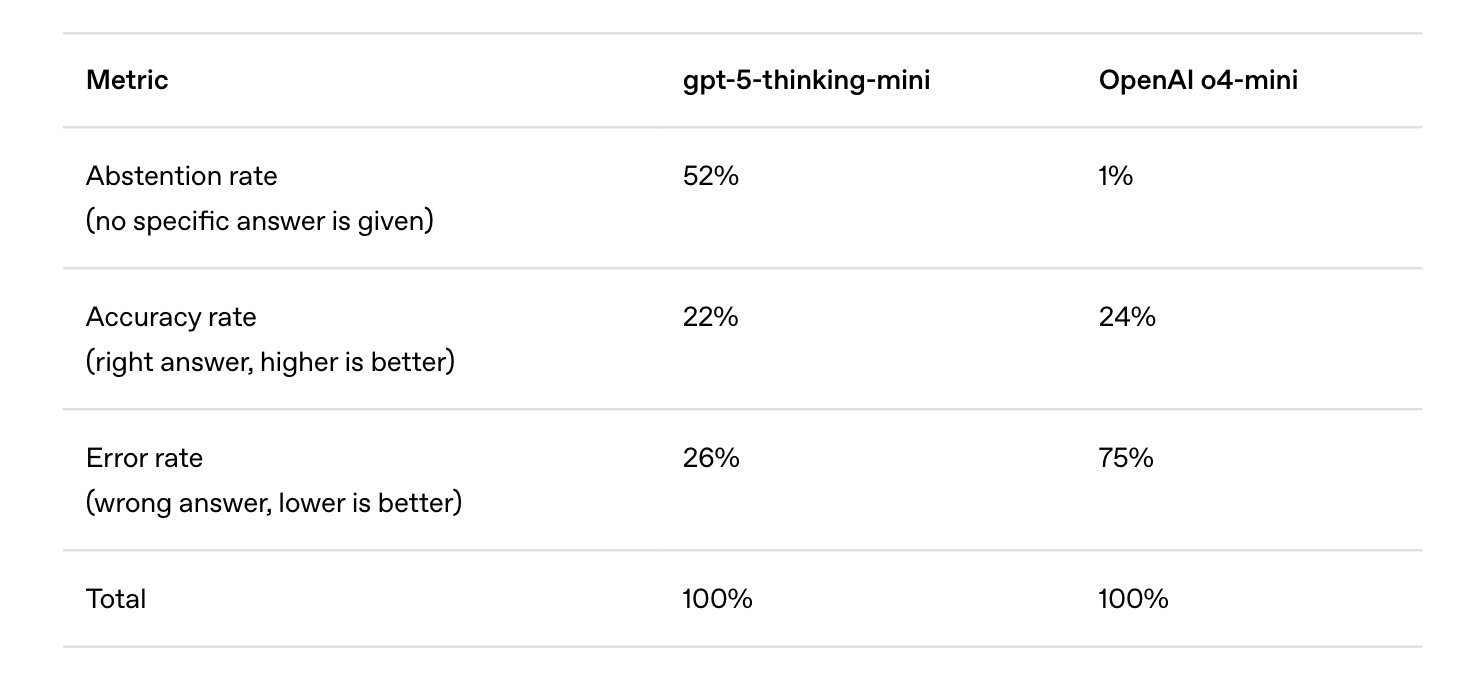This screenshot has height=694, width=1481.
Task: Select OpenAI o4-mini's 100% total cell
Action: (x=1133, y=599)
